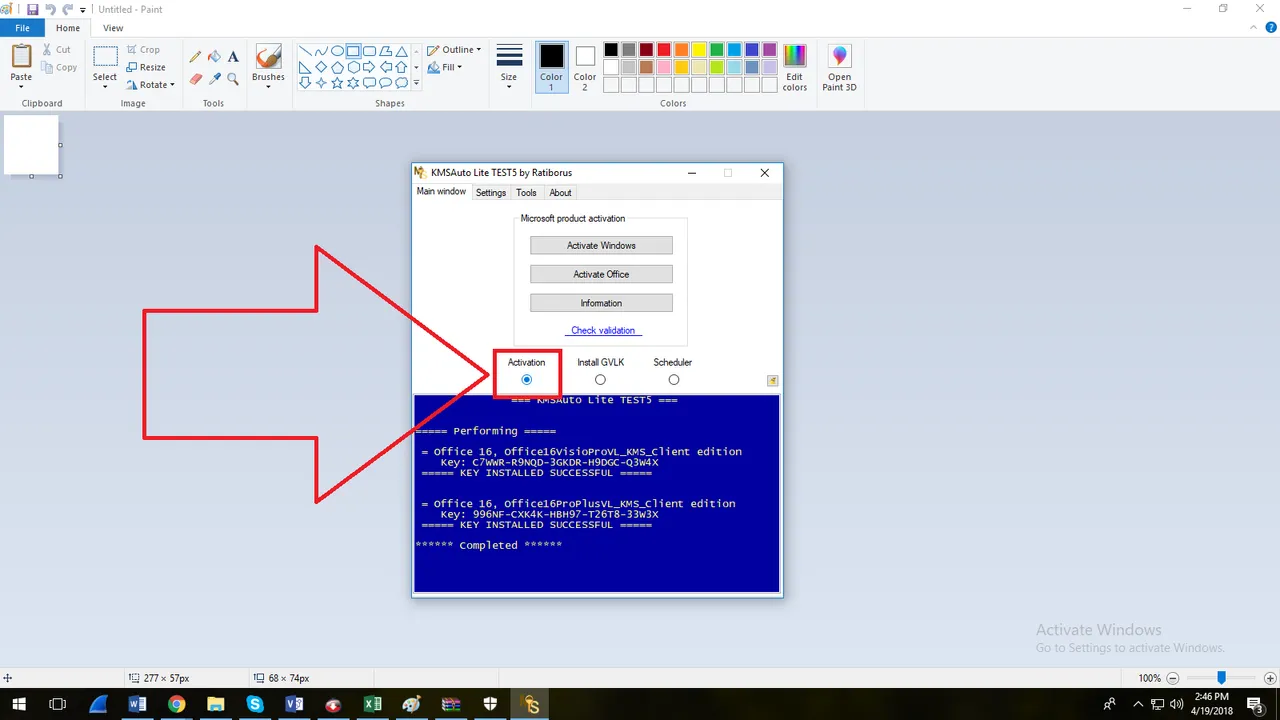1280x720 pixels.
Task: Select Color 2 background button
Action: [x=585, y=68]
